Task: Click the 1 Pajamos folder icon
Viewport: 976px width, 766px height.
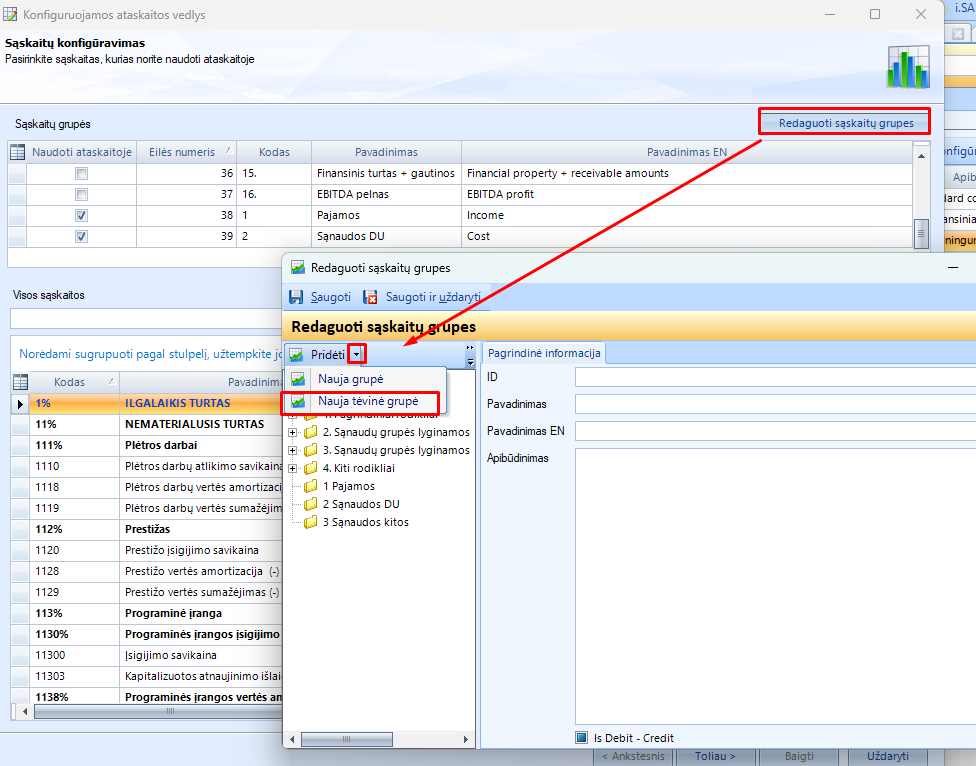Action: pos(310,486)
